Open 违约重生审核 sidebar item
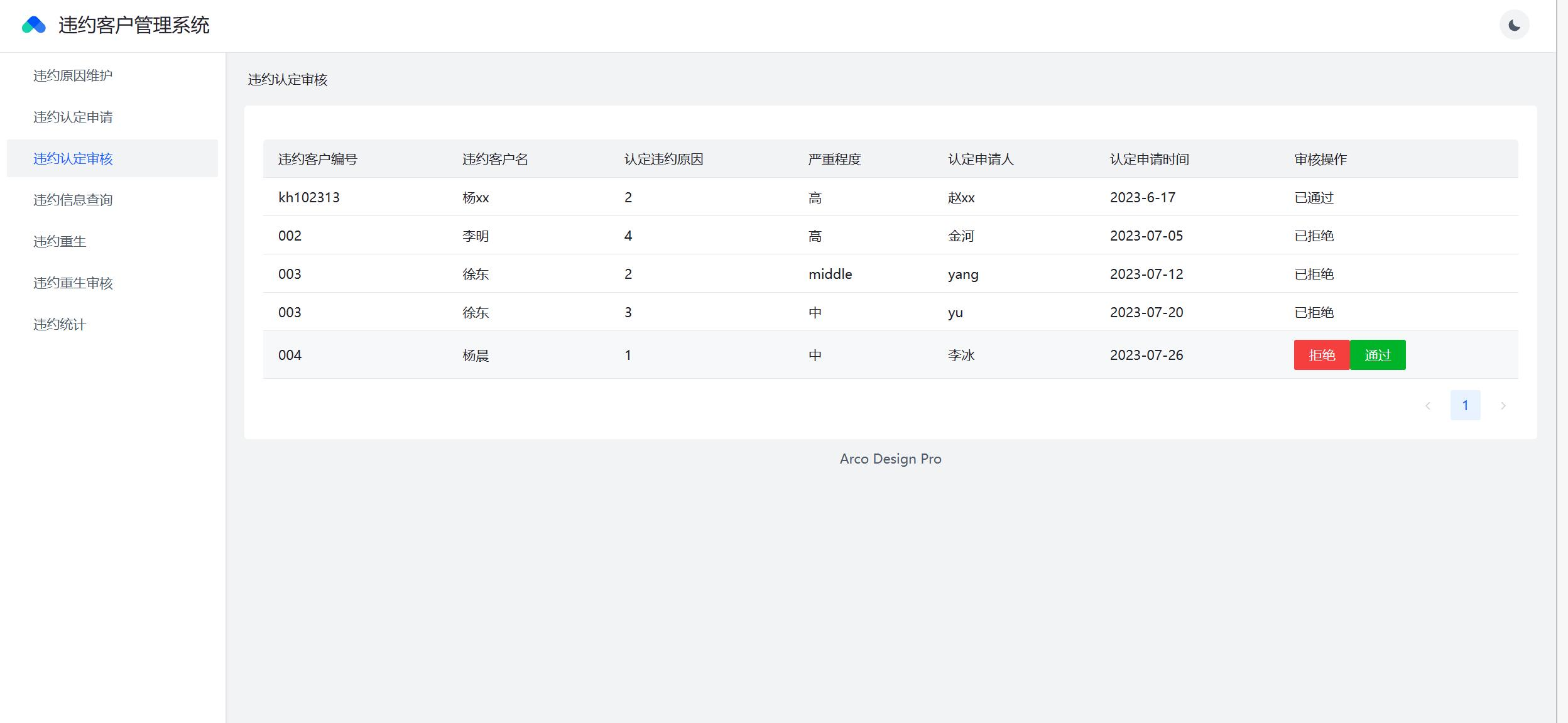The image size is (1568, 723). tap(73, 283)
